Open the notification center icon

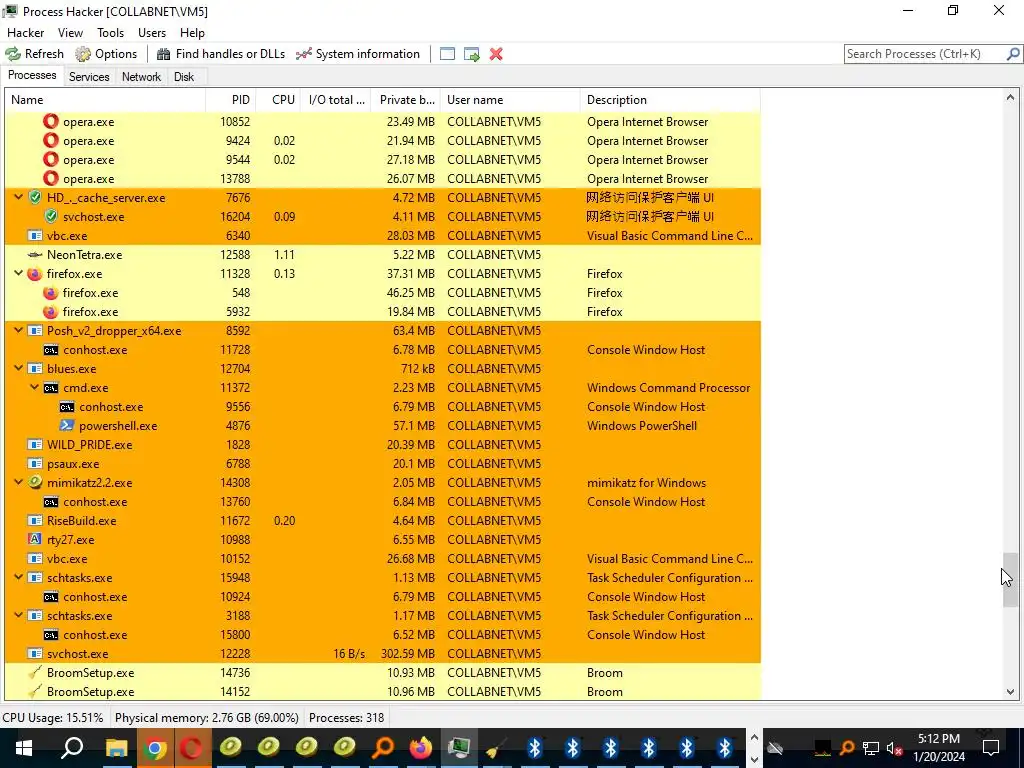click(991, 748)
